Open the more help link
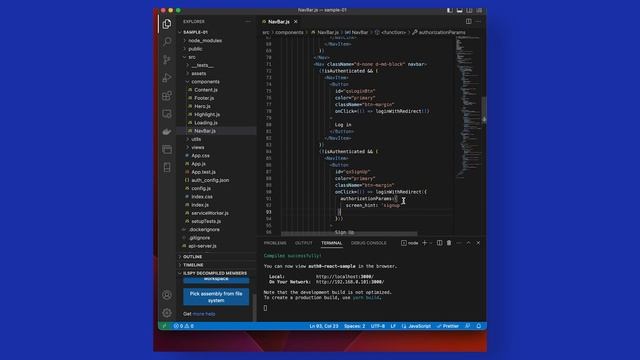Image resolution: width=640 pixels, height=360 pixels. pos(204,314)
